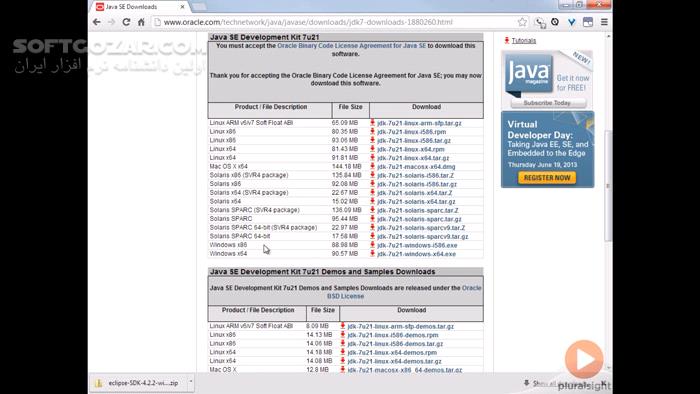Image resolution: width=700 pixels, height=394 pixels.
Task: Select the 90.57 MB file size cell
Action: (x=345, y=254)
